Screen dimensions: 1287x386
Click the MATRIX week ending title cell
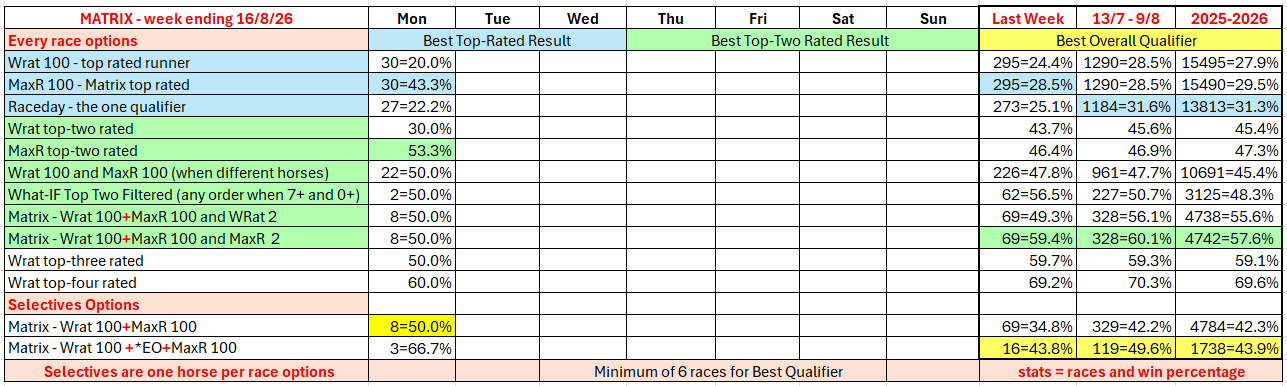[x=186, y=19]
